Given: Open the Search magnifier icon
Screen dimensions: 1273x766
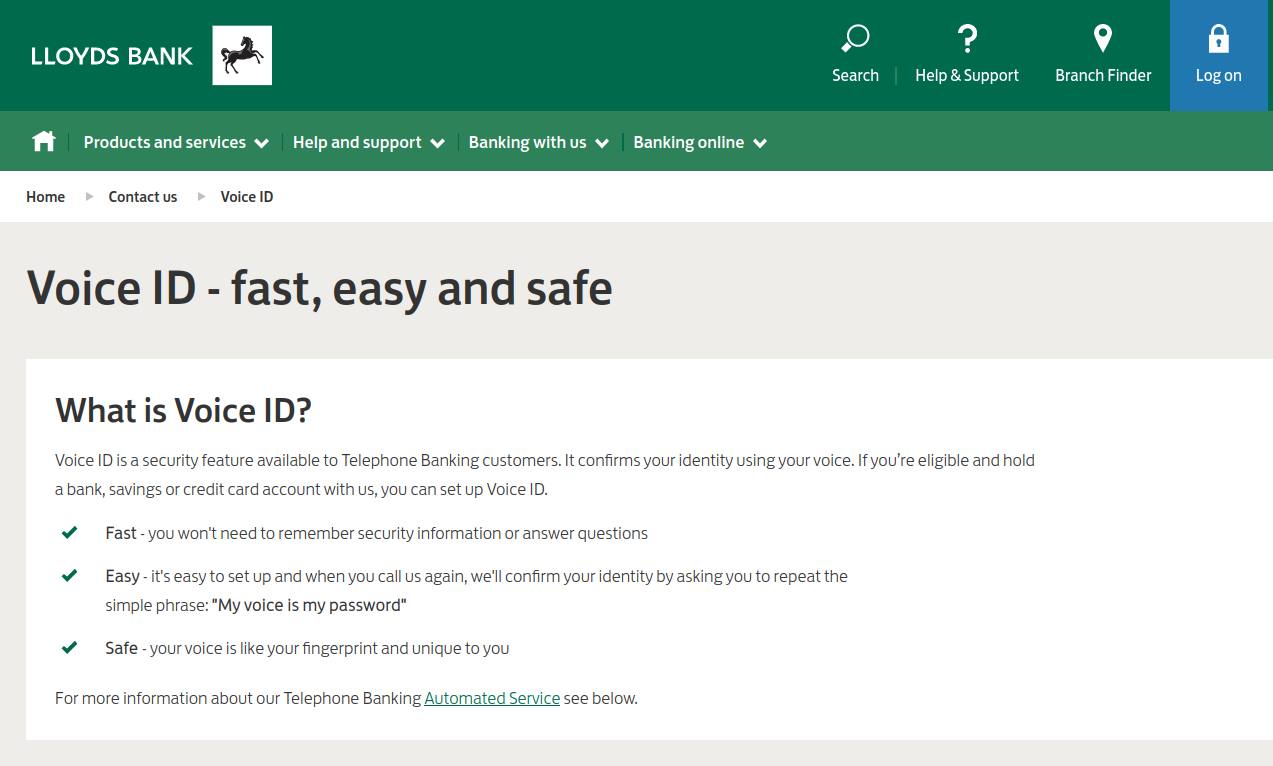Looking at the screenshot, I should pos(855,39).
